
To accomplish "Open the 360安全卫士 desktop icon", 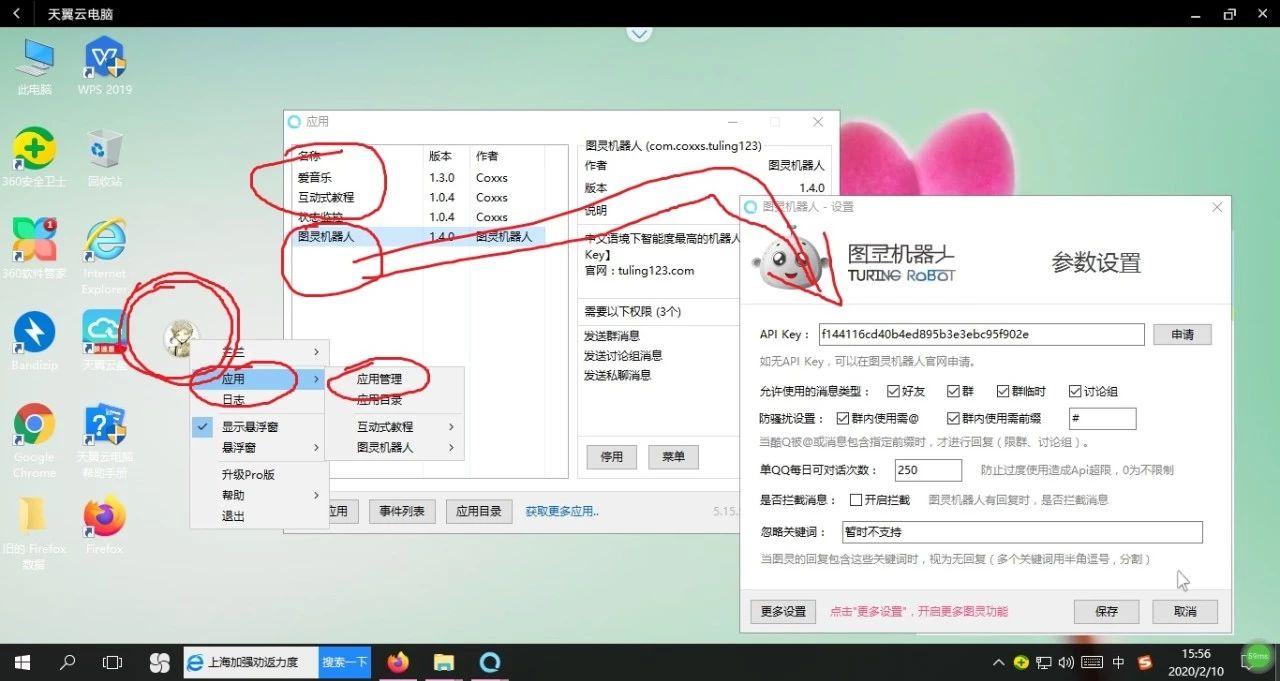I will (x=34, y=158).
